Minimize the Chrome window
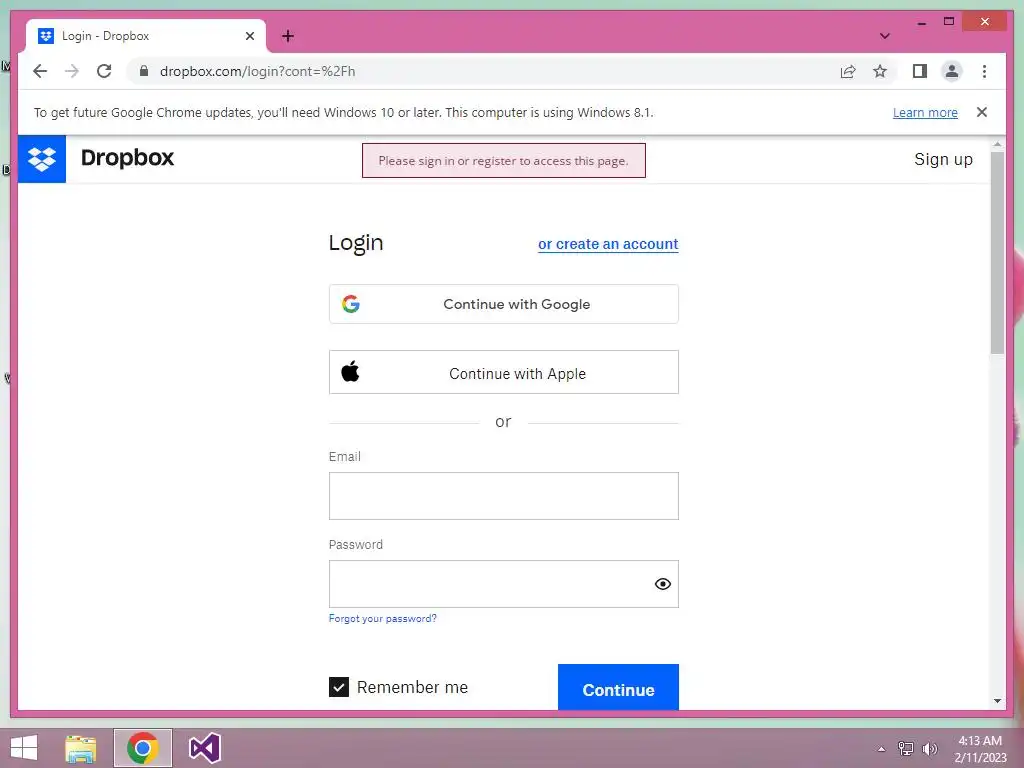 pyautogui.click(x=921, y=22)
